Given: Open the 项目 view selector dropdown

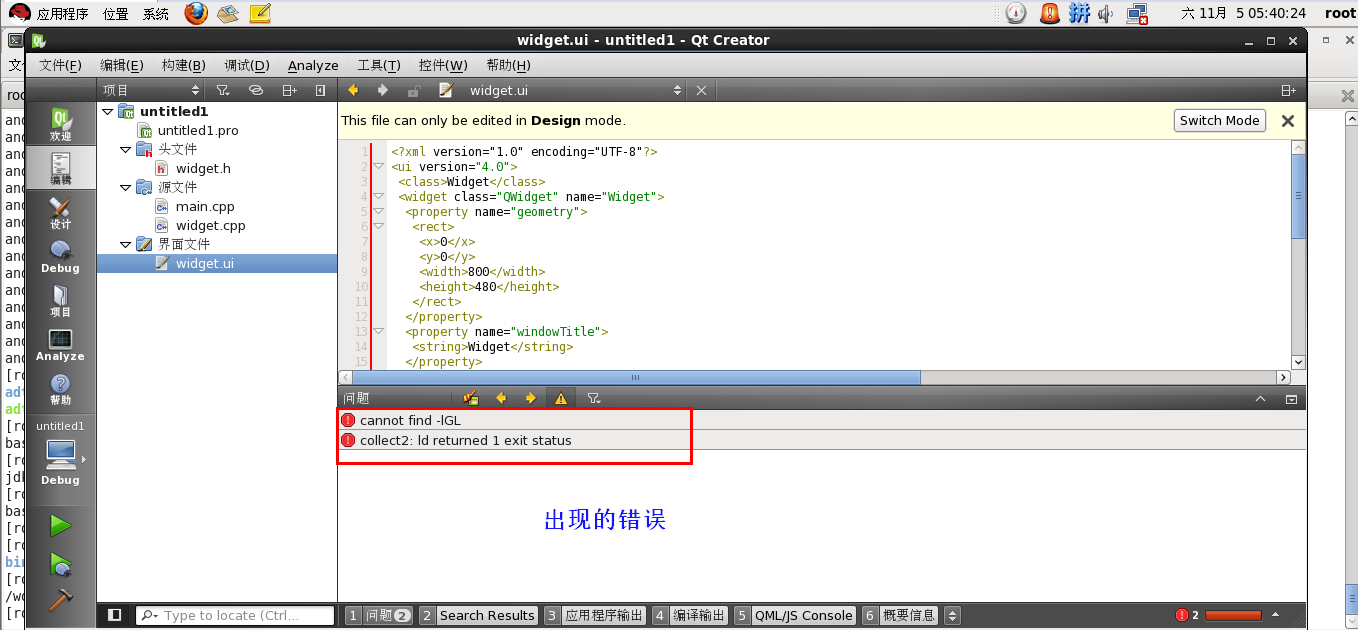Looking at the screenshot, I should (151, 90).
